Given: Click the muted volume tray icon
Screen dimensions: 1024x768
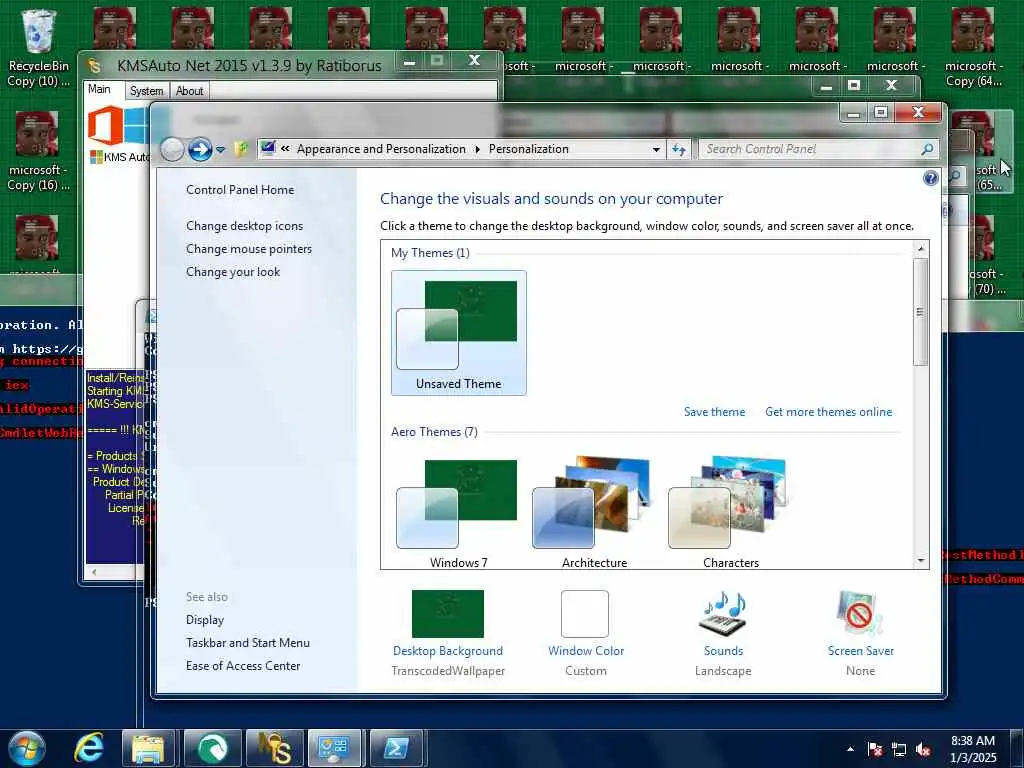Looking at the screenshot, I should [x=923, y=749].
